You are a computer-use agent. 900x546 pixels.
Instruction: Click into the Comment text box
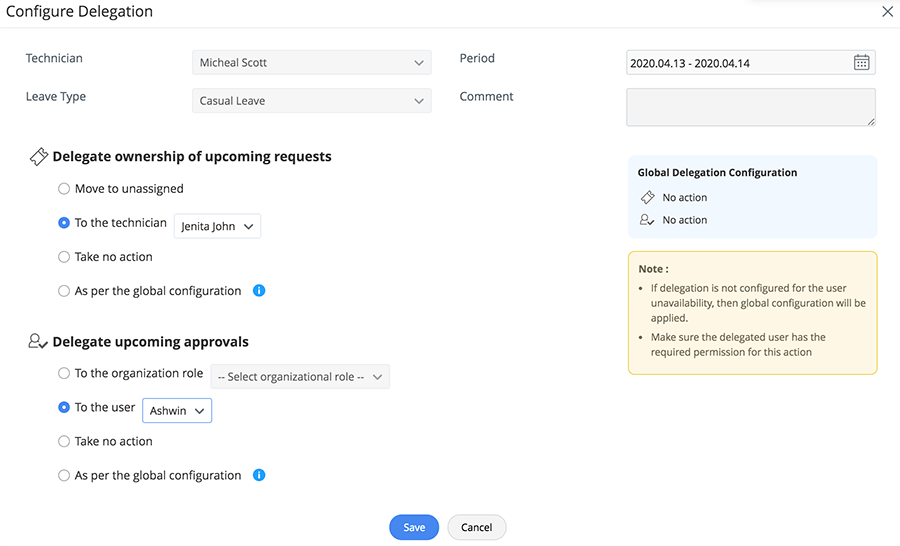[x=750, y=107]
